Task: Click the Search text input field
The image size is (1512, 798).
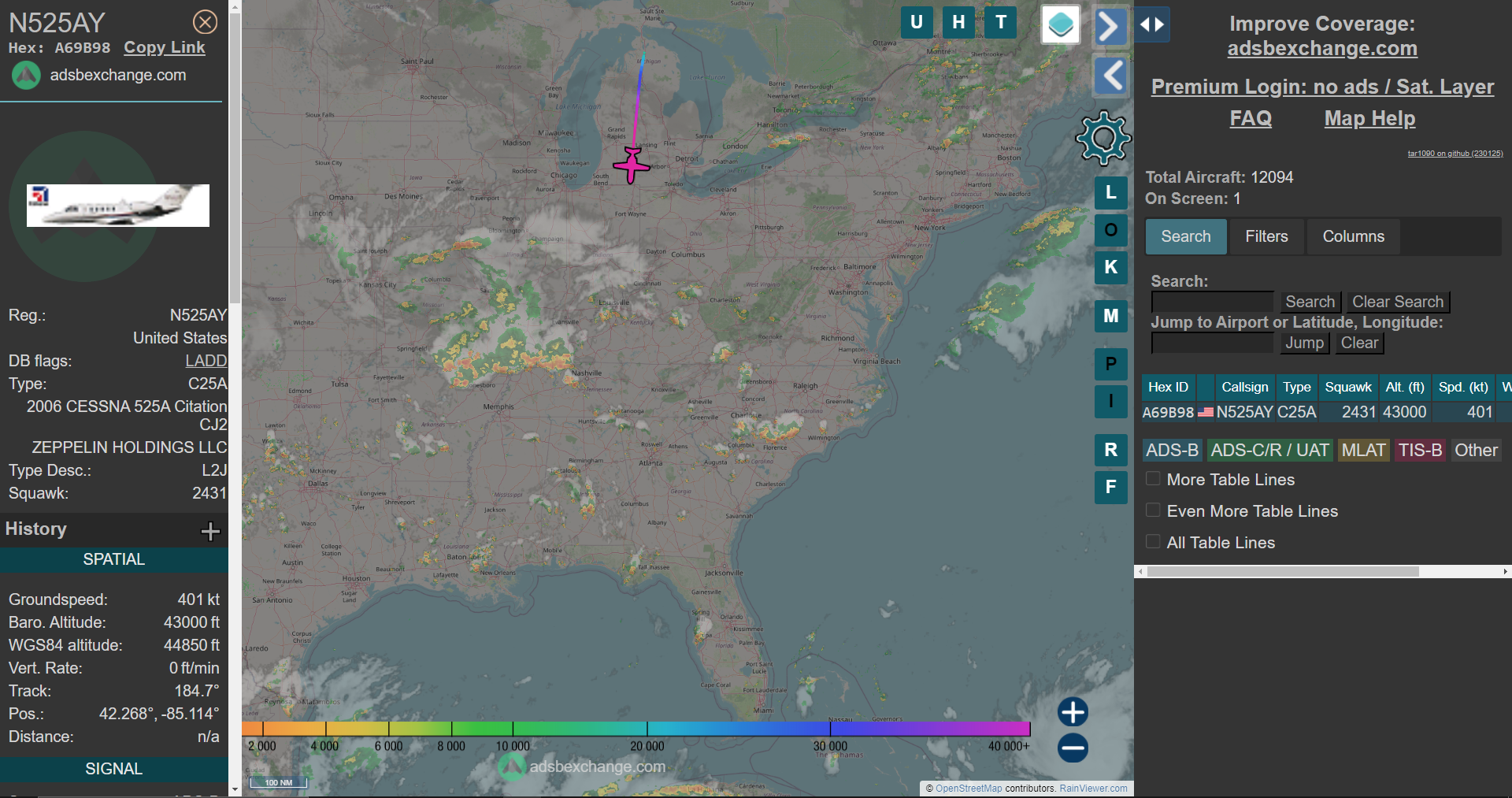Action: click(1212, 302)
